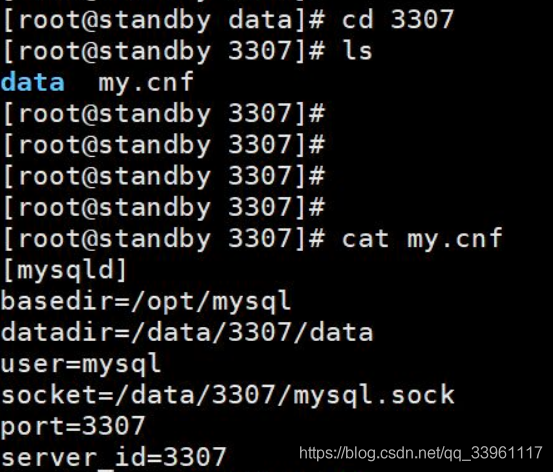The height and width of the screenshot is (472, 553).
Task: Click the 'ls' command on second line
Action: click(x=357, y=51)
